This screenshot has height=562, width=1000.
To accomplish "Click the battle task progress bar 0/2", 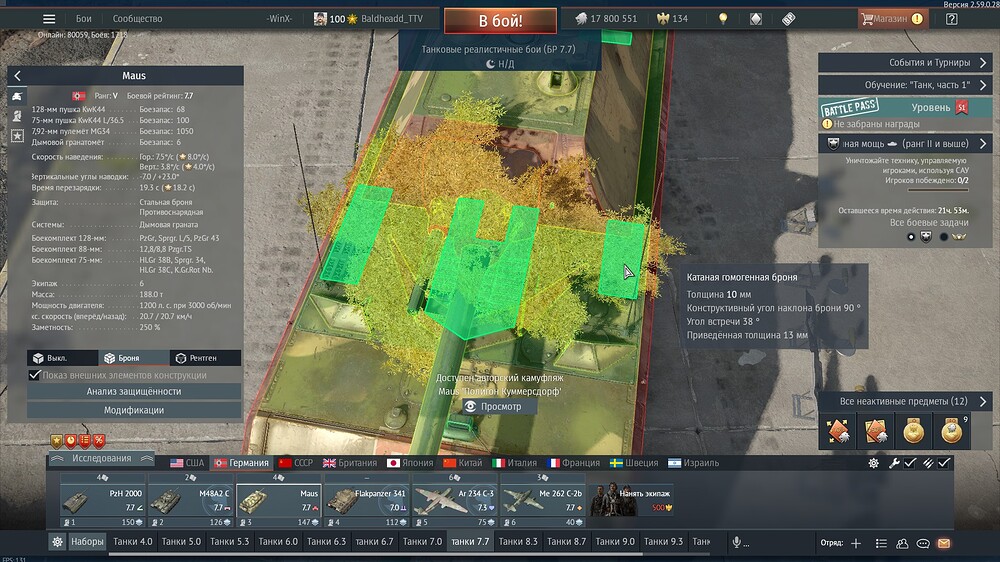I will pyautogui.click(x=938, y=190).
